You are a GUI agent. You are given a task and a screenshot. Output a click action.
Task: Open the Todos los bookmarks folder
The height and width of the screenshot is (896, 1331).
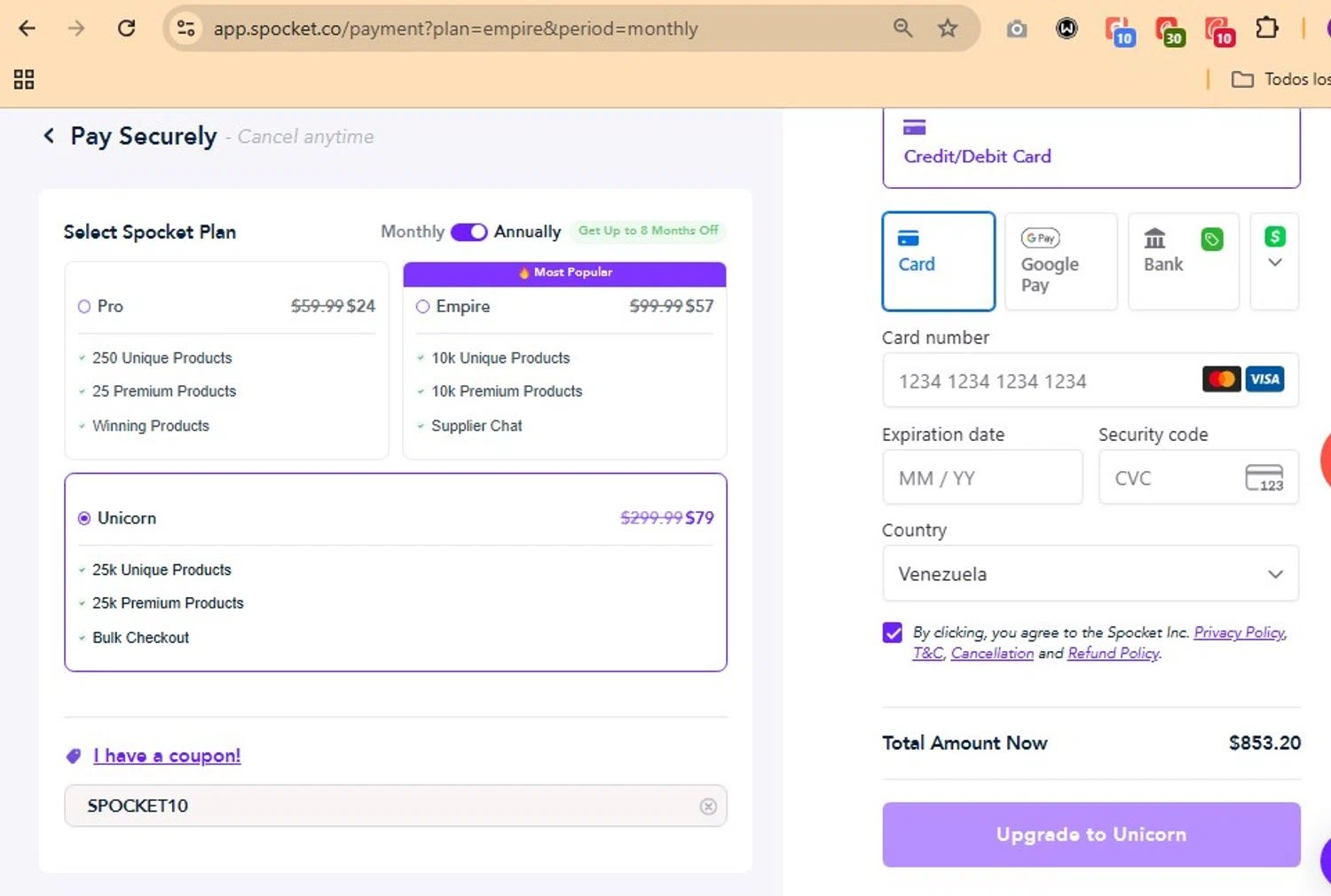pos(1280,79)
